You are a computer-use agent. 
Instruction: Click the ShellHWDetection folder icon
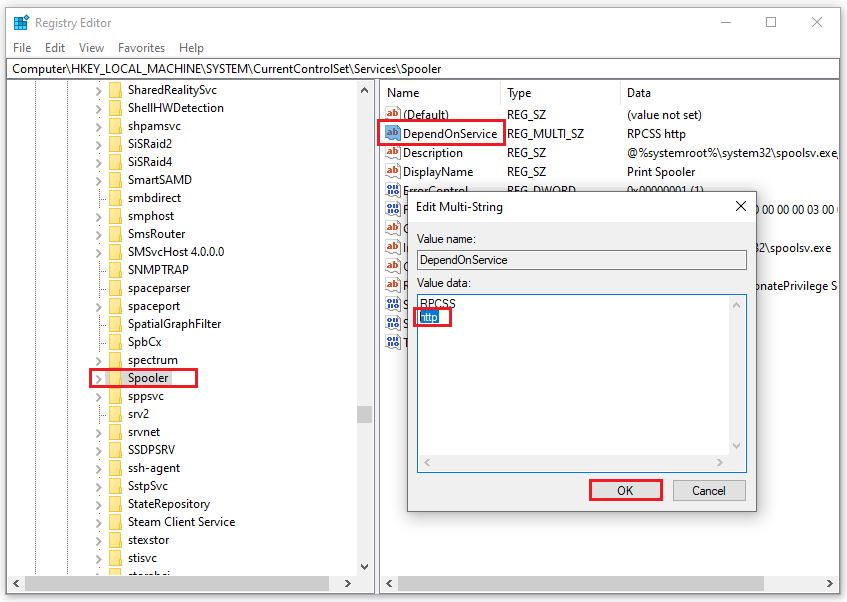coord(115,108)
